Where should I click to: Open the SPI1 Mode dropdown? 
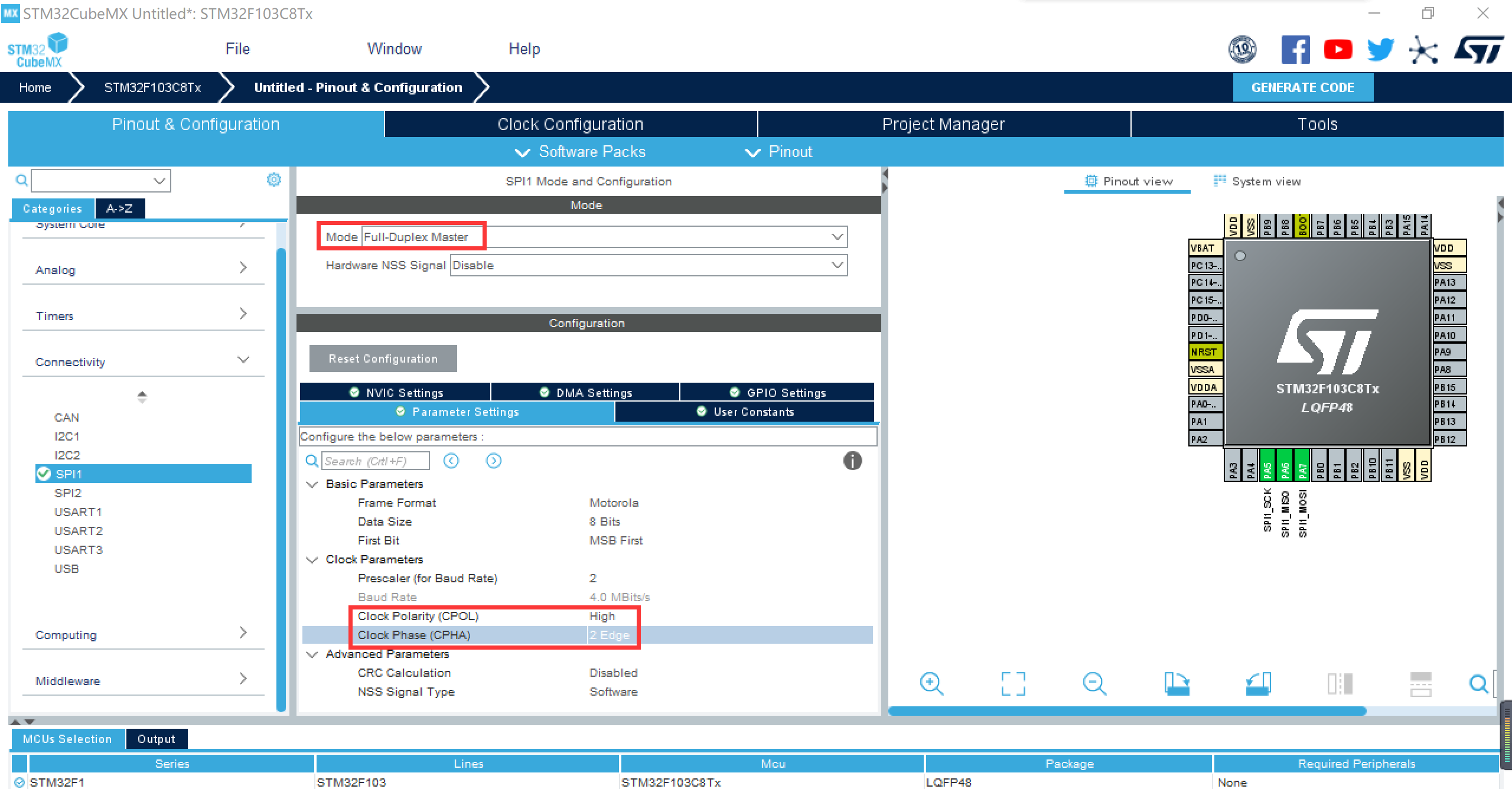pyautogui.click(x=837, y=237)
